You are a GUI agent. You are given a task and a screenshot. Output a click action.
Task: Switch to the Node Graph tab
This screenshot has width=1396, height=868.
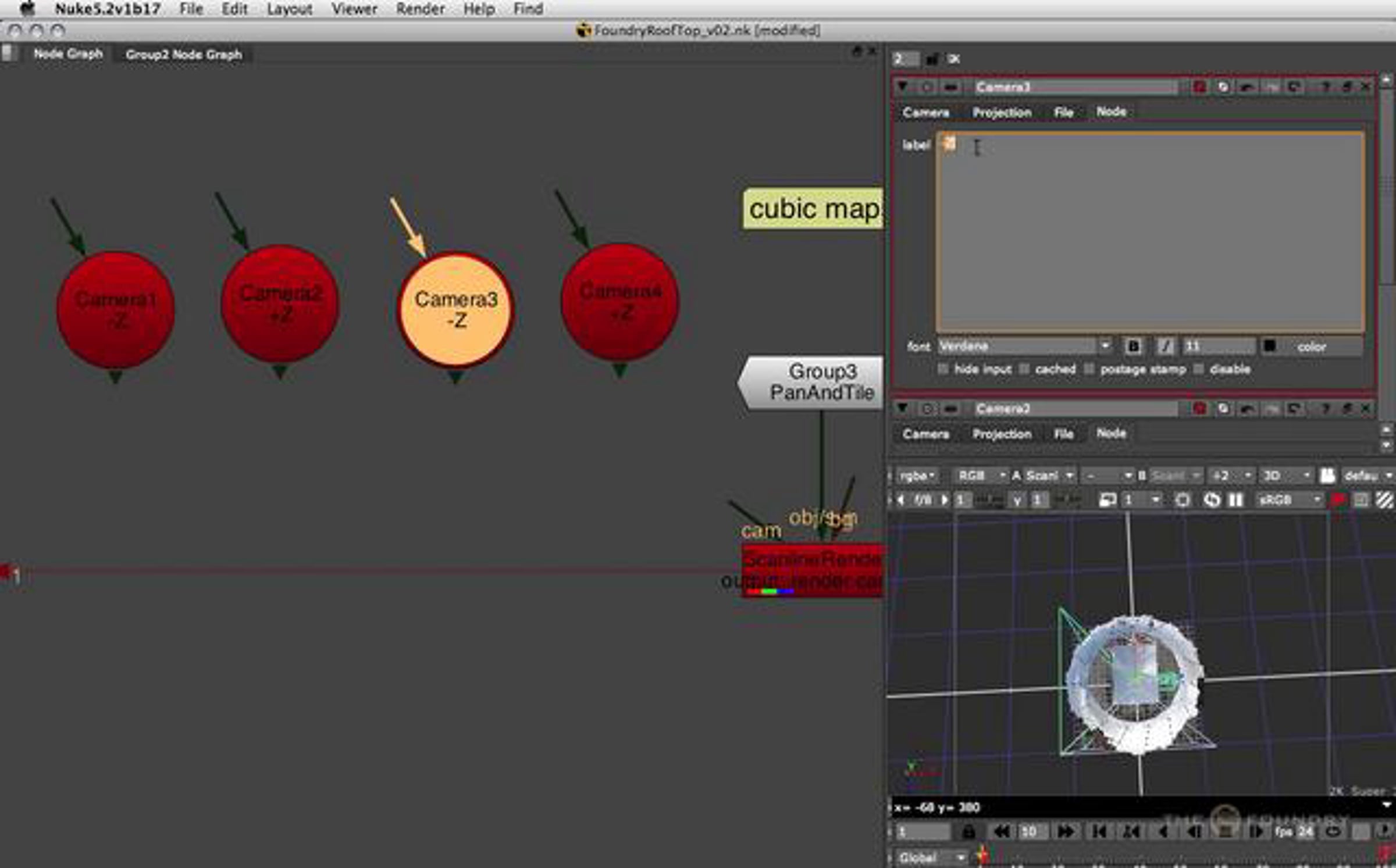(x=67, y=54)
